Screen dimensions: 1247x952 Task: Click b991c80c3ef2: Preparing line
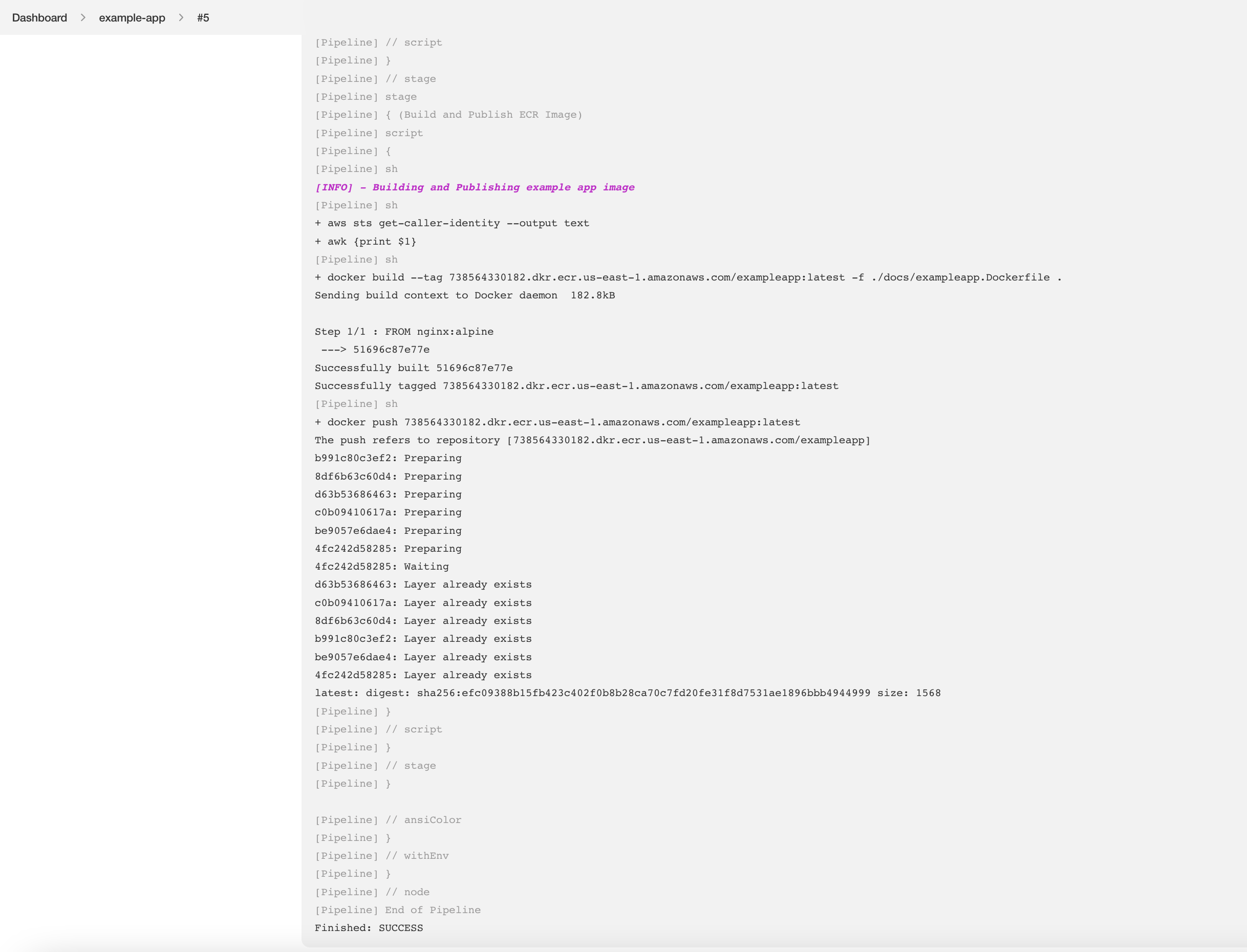(388, 458)
